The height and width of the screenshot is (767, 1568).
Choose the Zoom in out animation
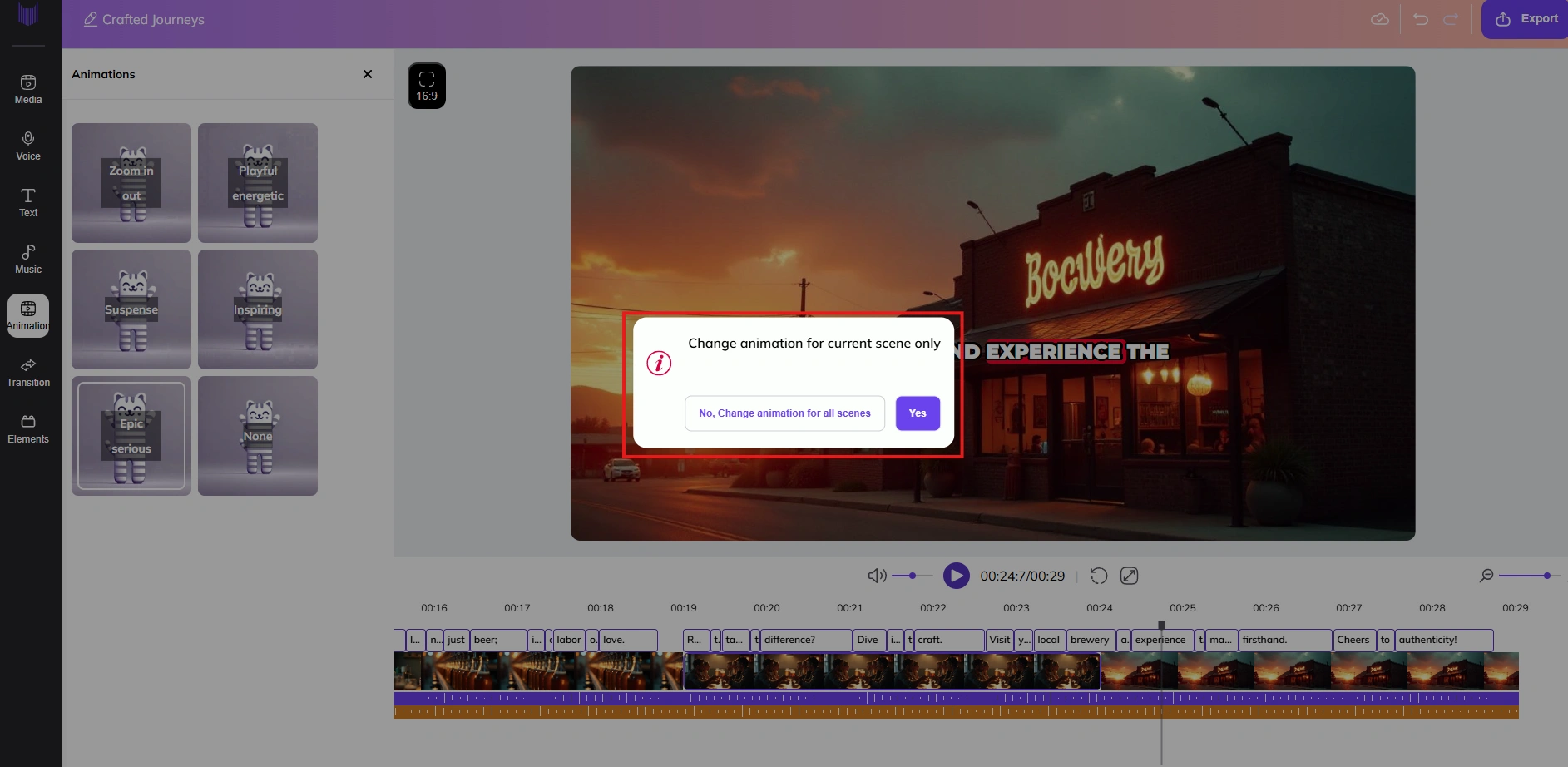[131, 183]
